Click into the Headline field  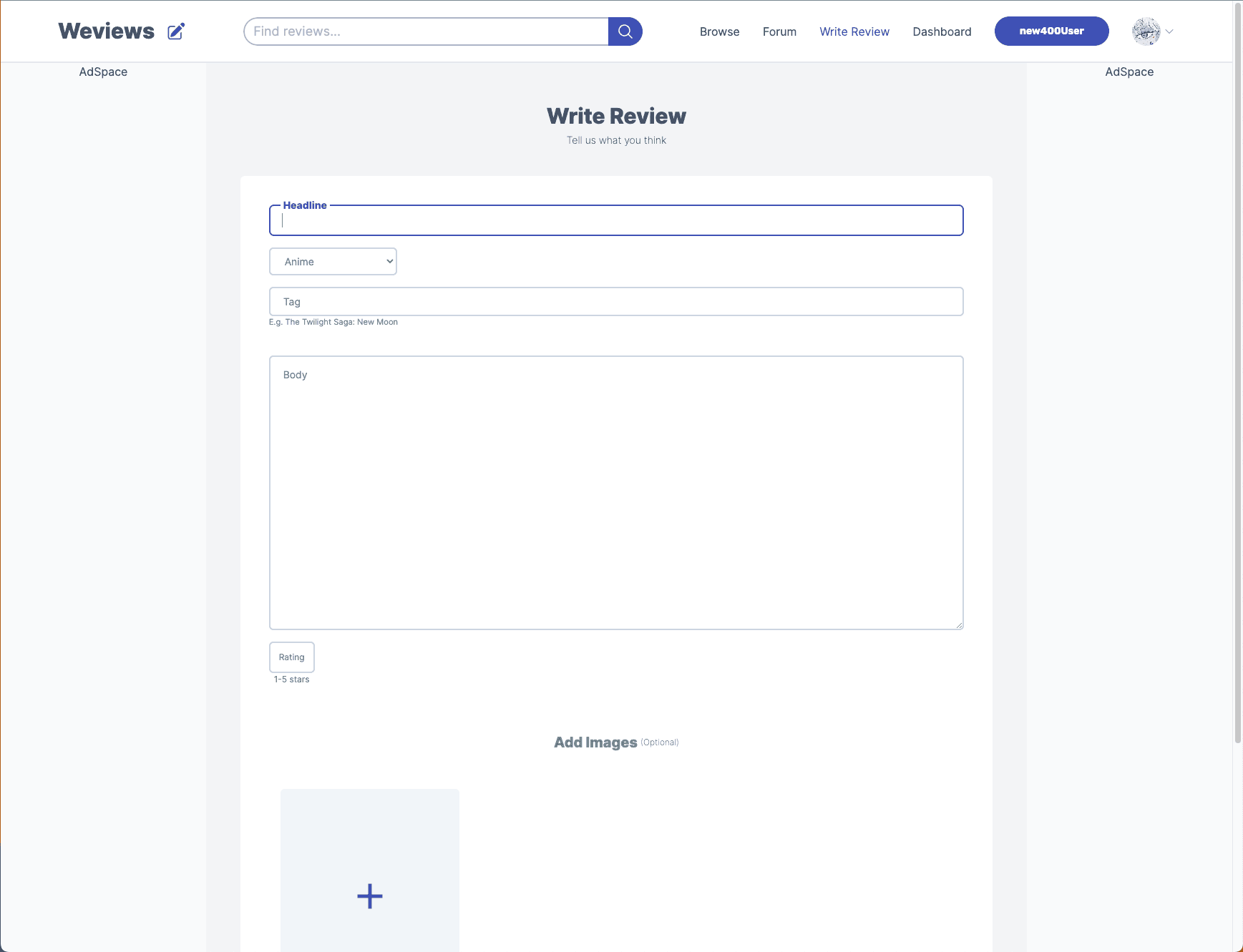(x=616, y=220)
